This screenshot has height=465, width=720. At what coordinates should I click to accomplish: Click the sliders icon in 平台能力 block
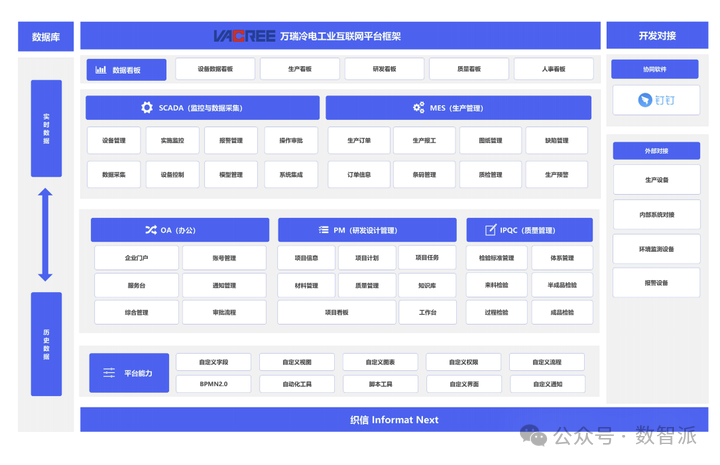109,373
